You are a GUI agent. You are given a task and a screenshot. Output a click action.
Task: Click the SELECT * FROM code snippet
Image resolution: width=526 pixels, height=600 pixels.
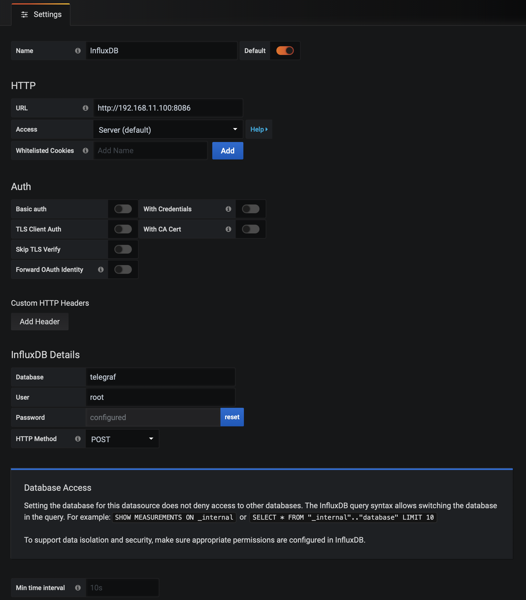[x=343, y=517]
